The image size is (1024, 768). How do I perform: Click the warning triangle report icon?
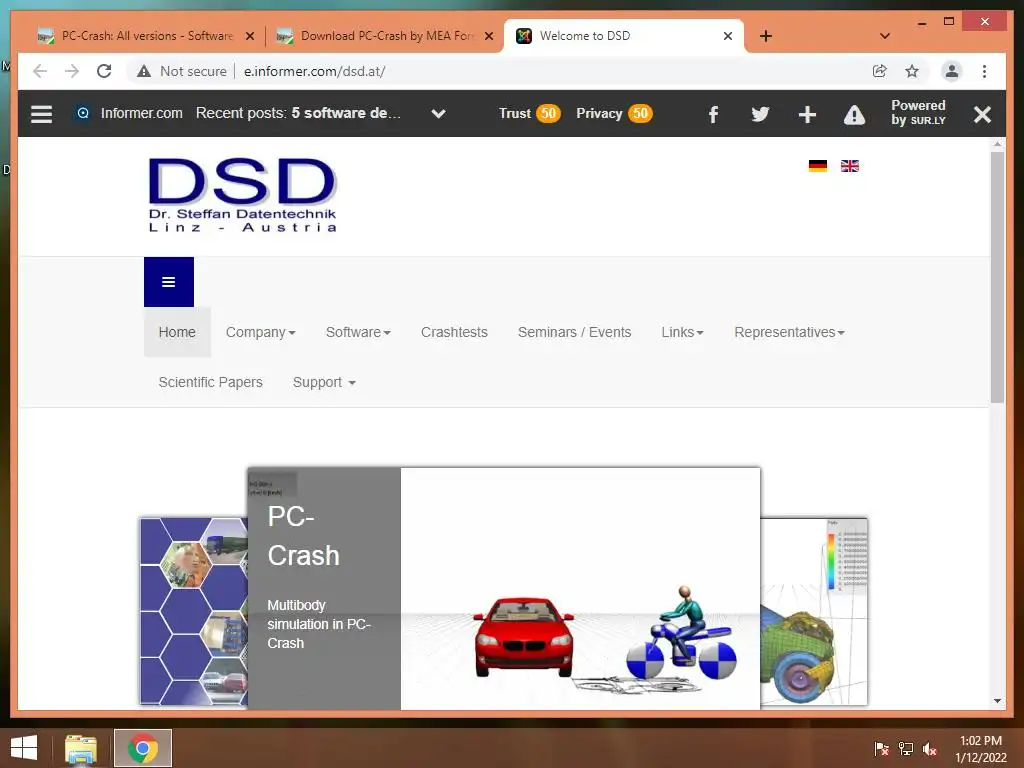[854, 115]
